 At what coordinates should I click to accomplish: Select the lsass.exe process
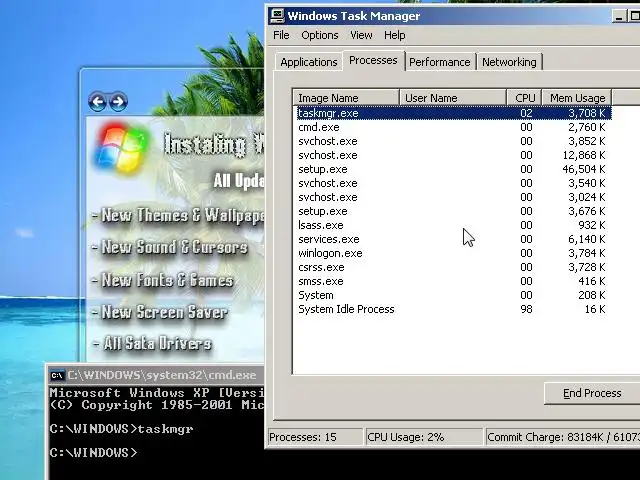pyautogui.click(x=454, y=225)
